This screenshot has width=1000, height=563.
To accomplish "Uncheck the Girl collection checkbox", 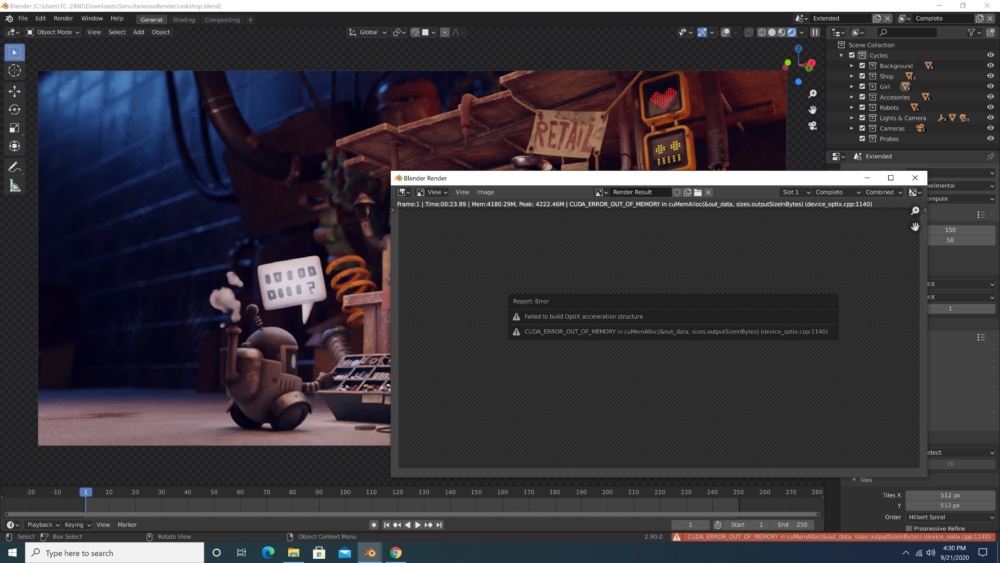I will 862,86.
